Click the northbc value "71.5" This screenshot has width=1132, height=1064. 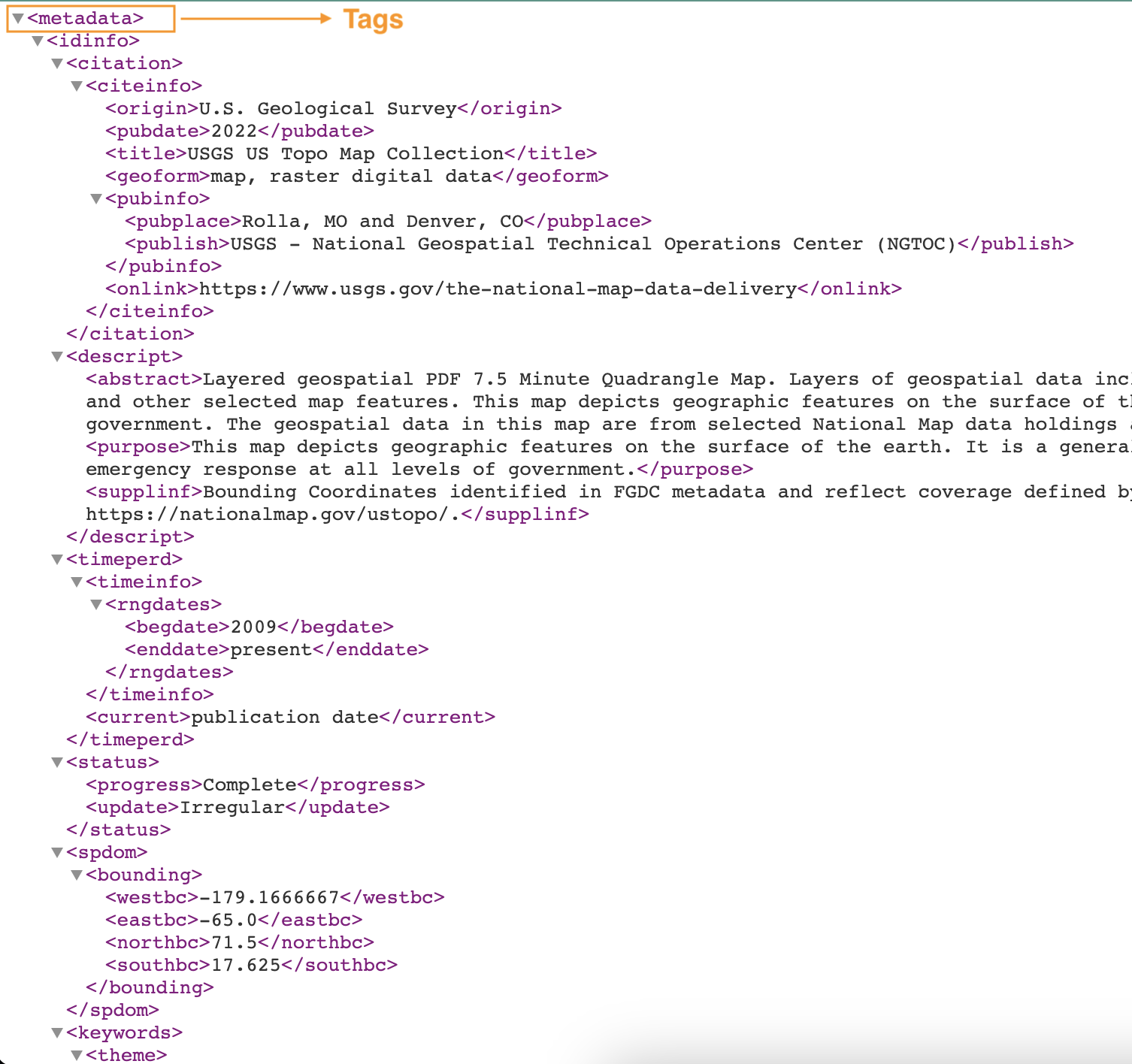(x=235, y=942)
